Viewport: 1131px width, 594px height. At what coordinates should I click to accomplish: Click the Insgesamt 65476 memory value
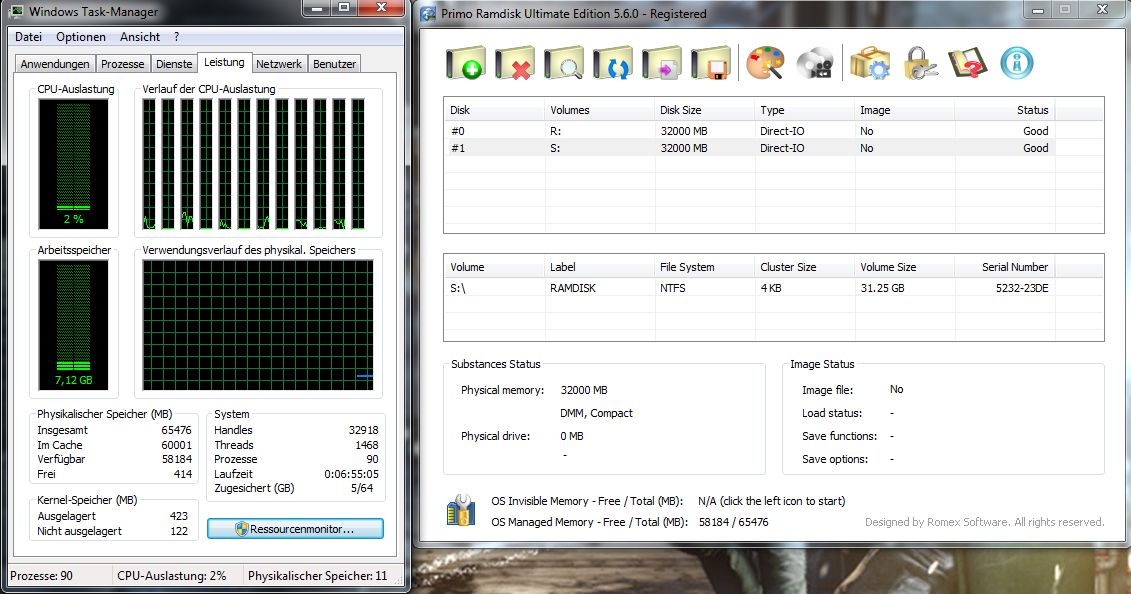click(x=176, y=430)
